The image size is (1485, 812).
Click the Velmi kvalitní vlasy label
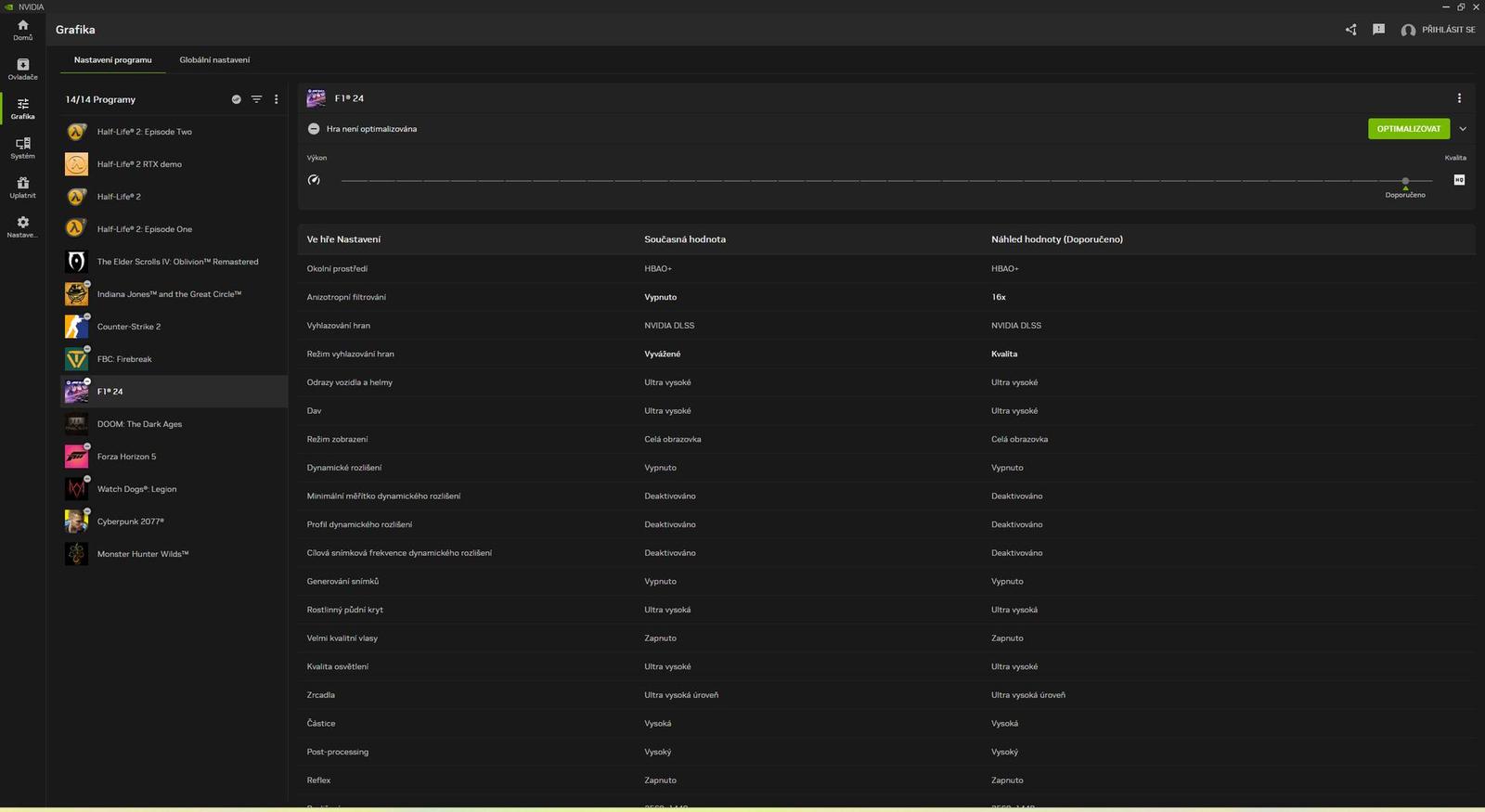(x=342, y=638)
